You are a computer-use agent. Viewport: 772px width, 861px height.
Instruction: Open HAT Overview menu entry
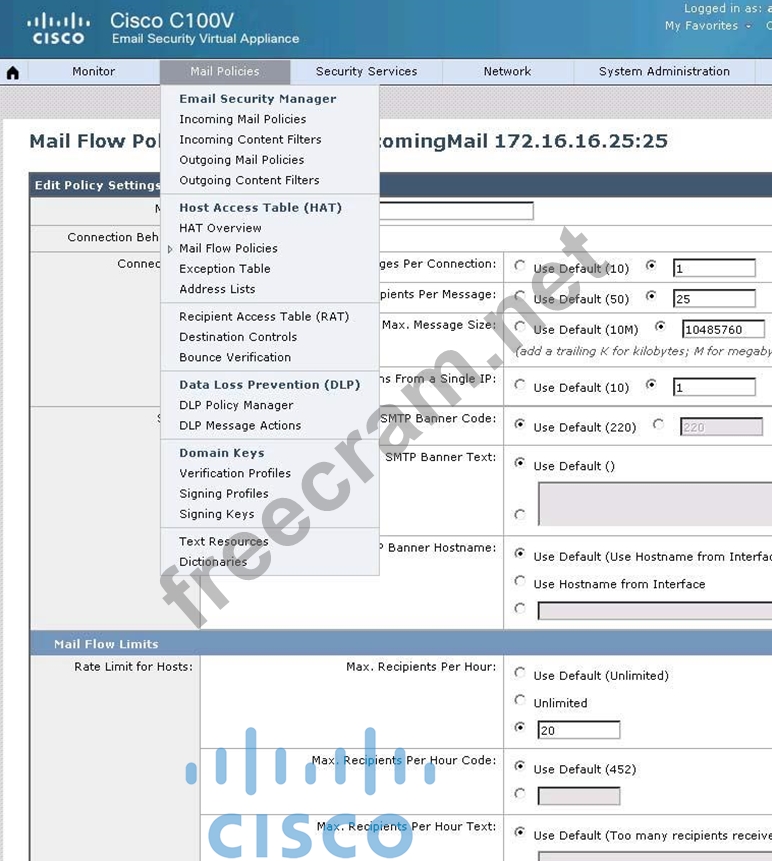pos(220,228)
